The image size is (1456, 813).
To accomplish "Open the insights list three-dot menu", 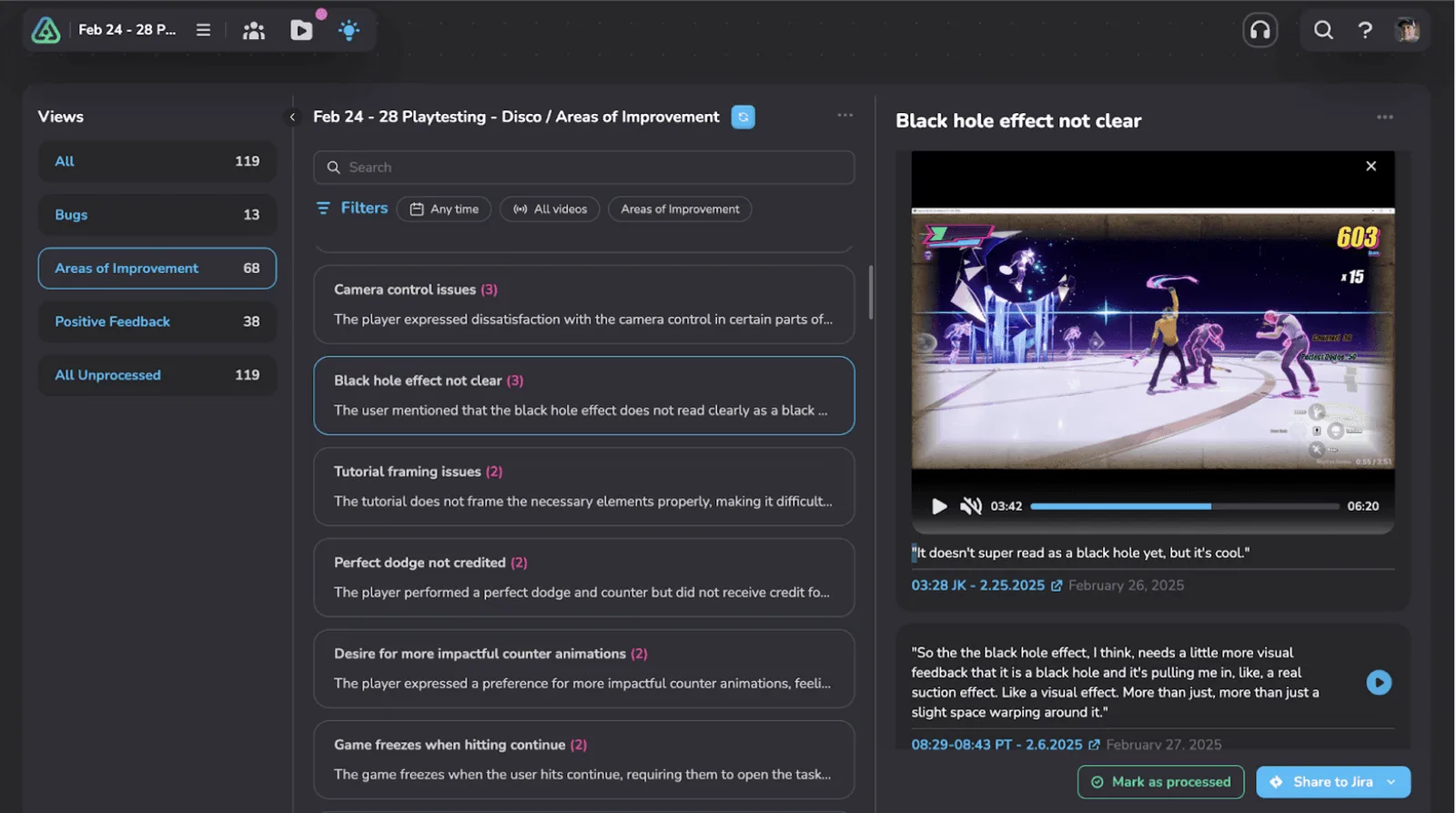I will pos(845,116).
